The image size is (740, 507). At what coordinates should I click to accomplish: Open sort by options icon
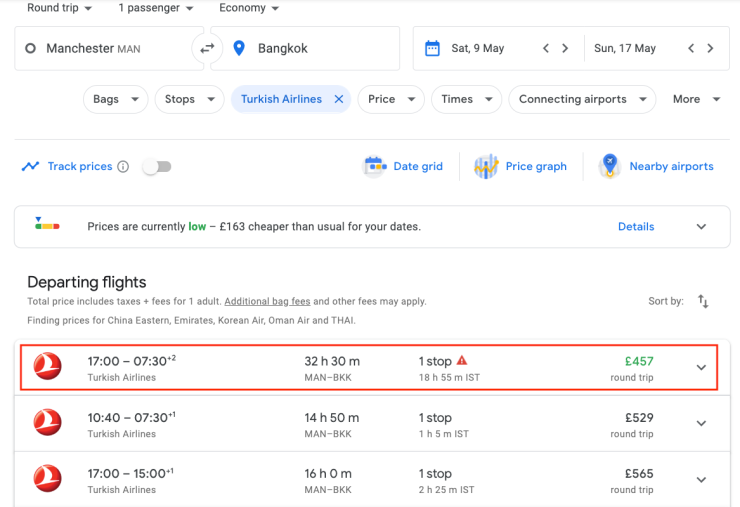pyautogui.click(x=703, y=301)
